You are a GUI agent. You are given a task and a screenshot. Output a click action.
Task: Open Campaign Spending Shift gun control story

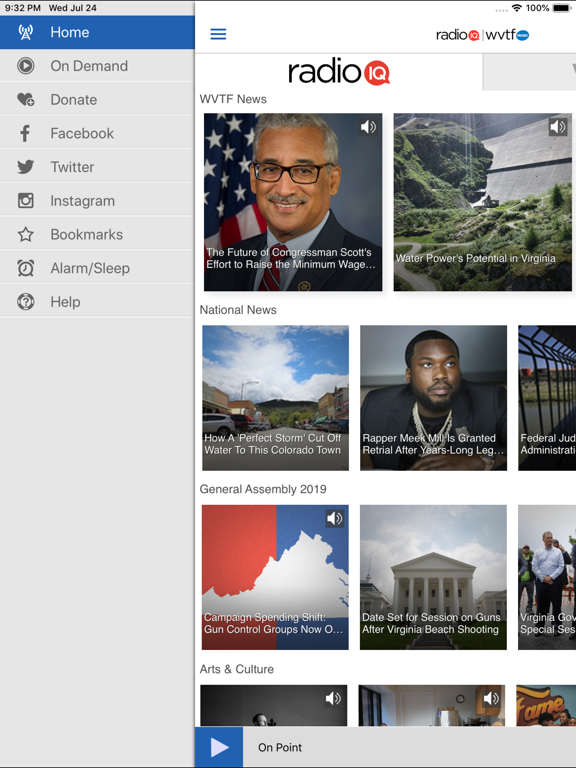coord(275,577)
